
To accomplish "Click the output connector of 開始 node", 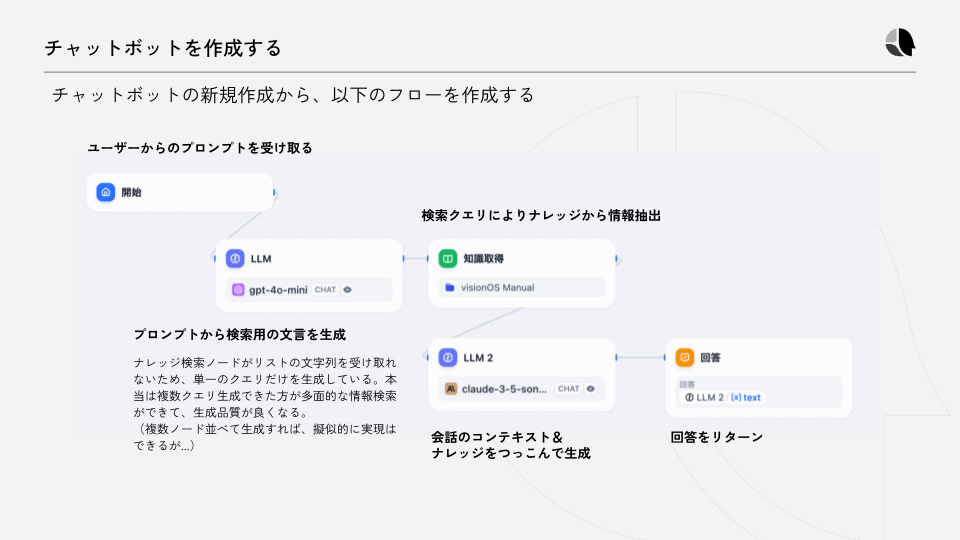I will click(x=274, y=192).
